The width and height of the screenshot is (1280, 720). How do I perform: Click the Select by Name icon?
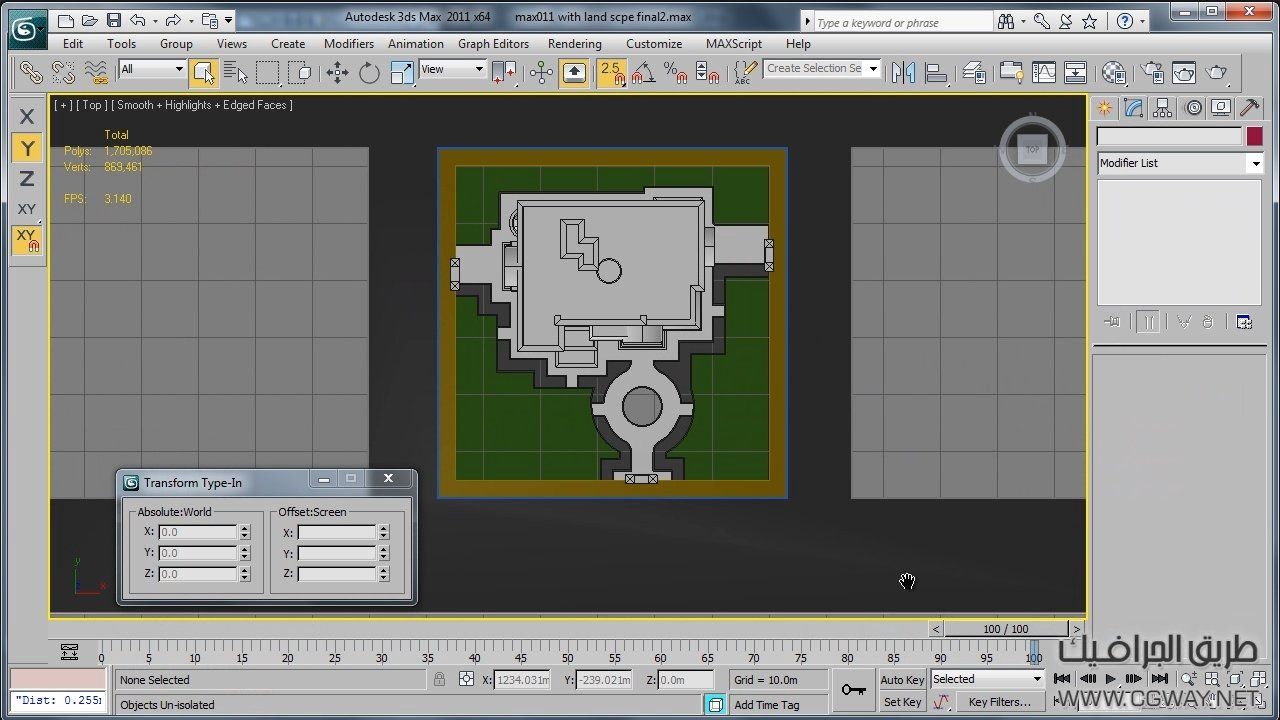coord(235,72)
